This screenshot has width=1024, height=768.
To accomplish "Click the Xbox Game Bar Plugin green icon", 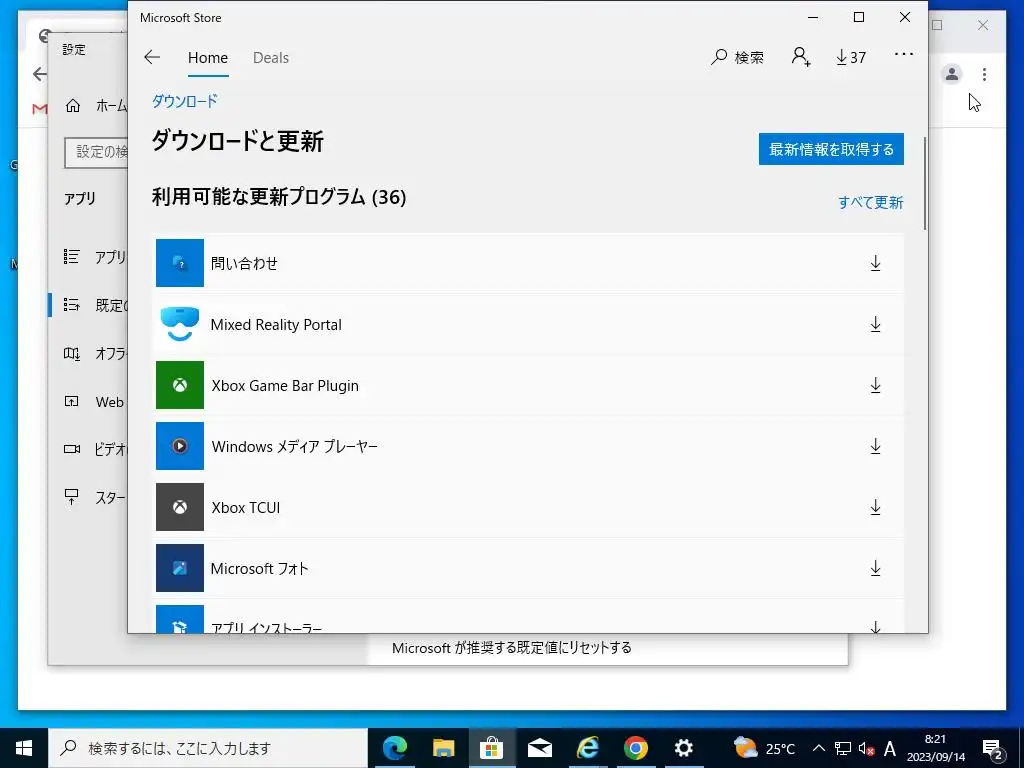I will 180,385.
